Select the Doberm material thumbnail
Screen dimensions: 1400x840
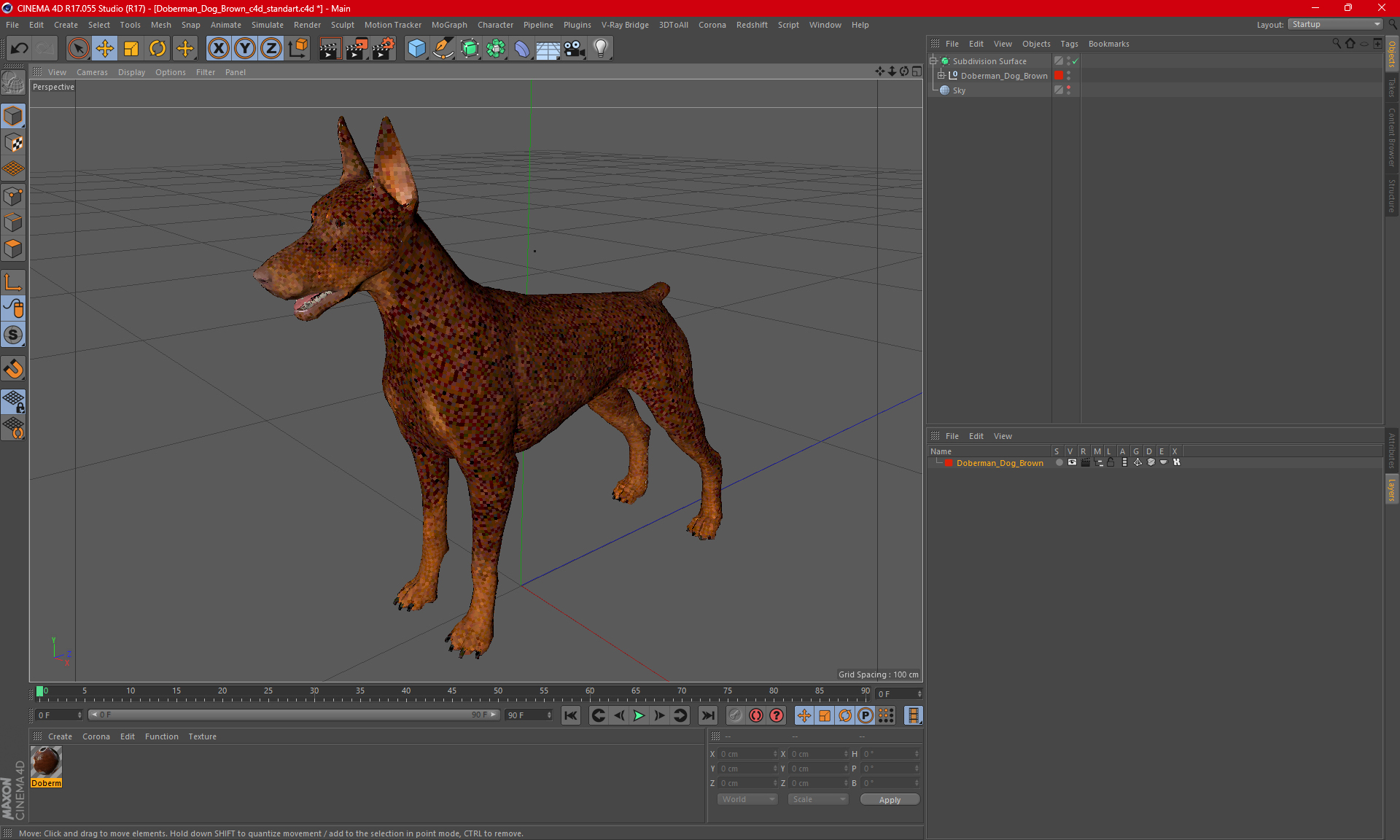click(46, 762)
